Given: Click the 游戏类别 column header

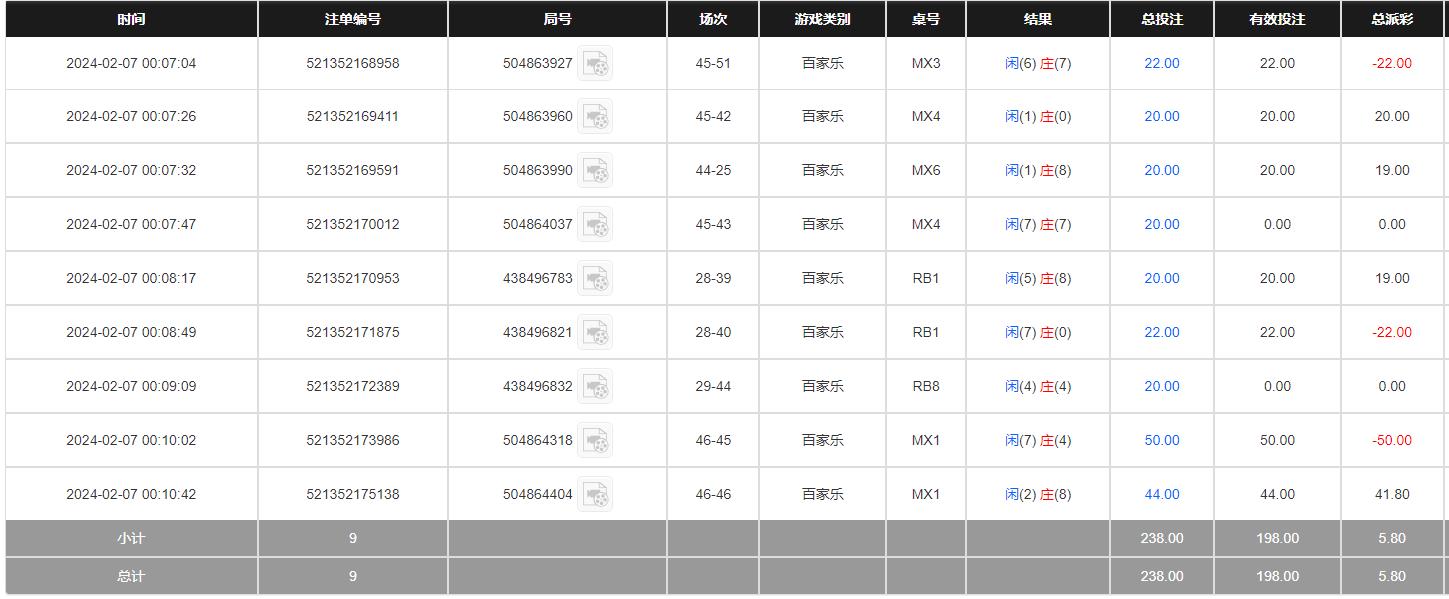Looking at the screenshot, I should tap(823, 19).
